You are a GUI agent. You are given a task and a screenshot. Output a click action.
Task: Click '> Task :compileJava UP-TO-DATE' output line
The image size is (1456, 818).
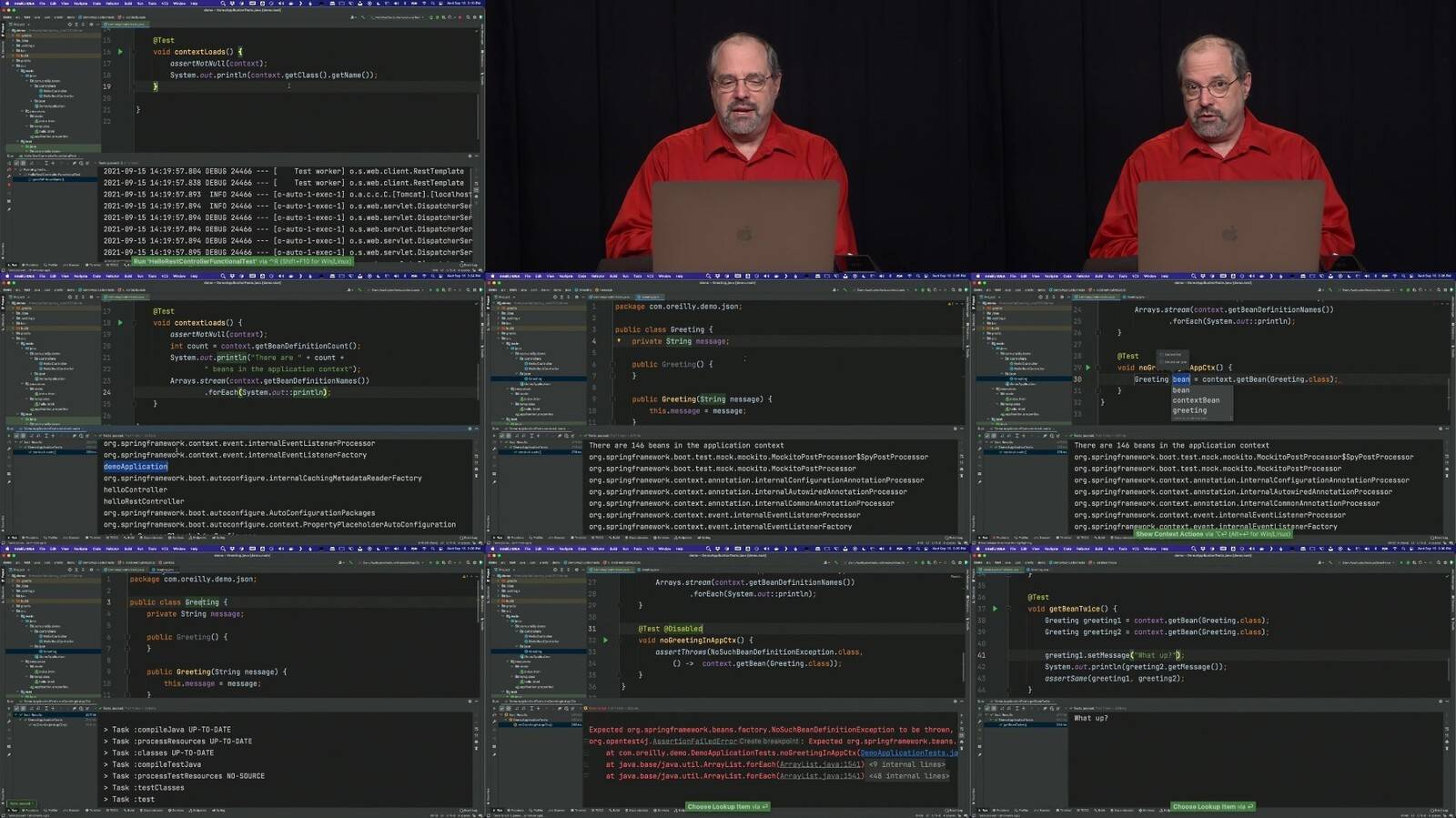coord(167,730)
